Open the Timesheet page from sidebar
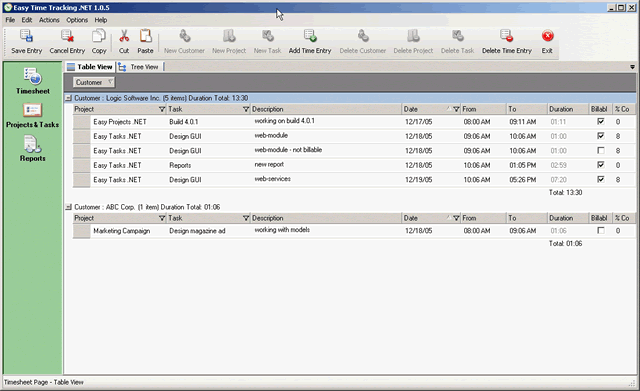 33,81
